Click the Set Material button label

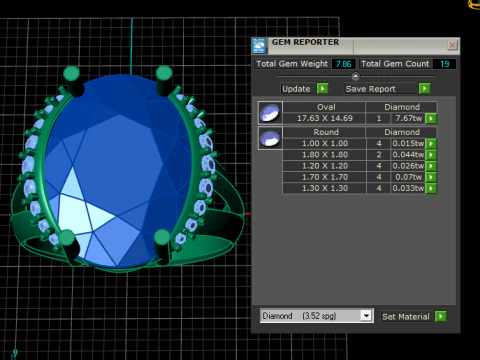click(x=406, y=317)
